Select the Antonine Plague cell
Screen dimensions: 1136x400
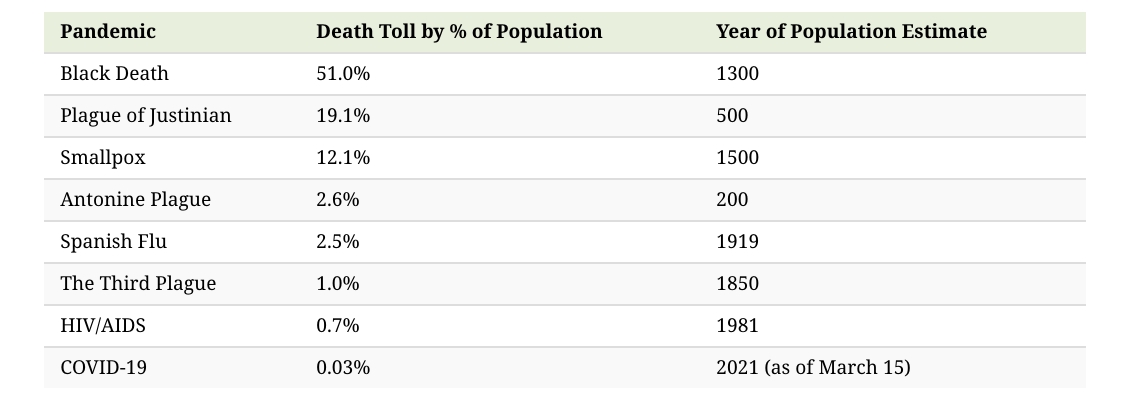pos(135,200)
